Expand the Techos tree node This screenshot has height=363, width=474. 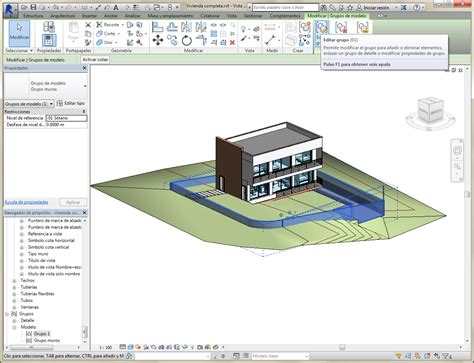(x=14, y=281)
